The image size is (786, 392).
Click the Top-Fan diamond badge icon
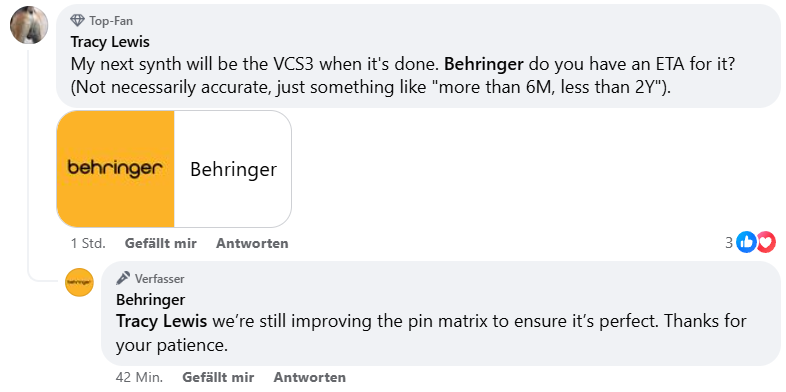tap(77, 21)
